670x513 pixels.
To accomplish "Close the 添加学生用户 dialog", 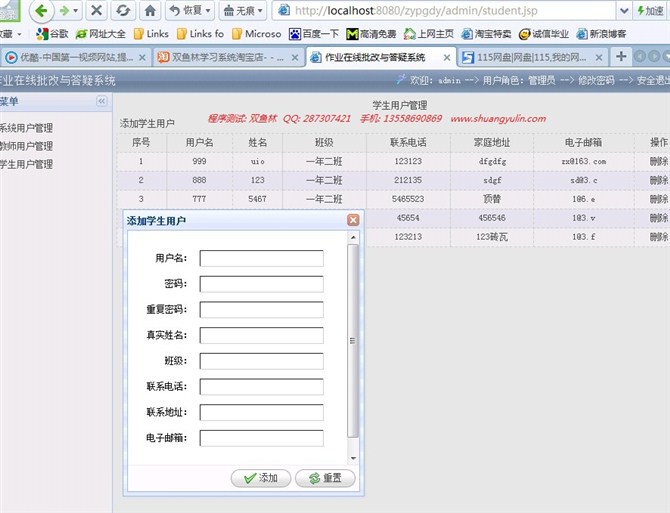I will (x=353, y=220).
